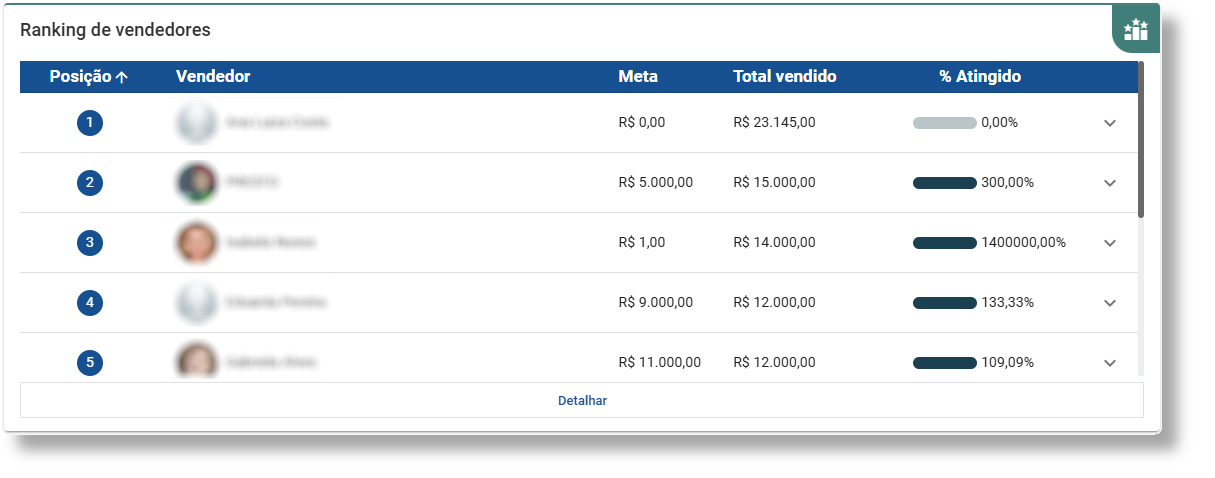Click avatar of the second-ranked seller
This screenshot has height=478, width=1215.
(x=196, y=183)
